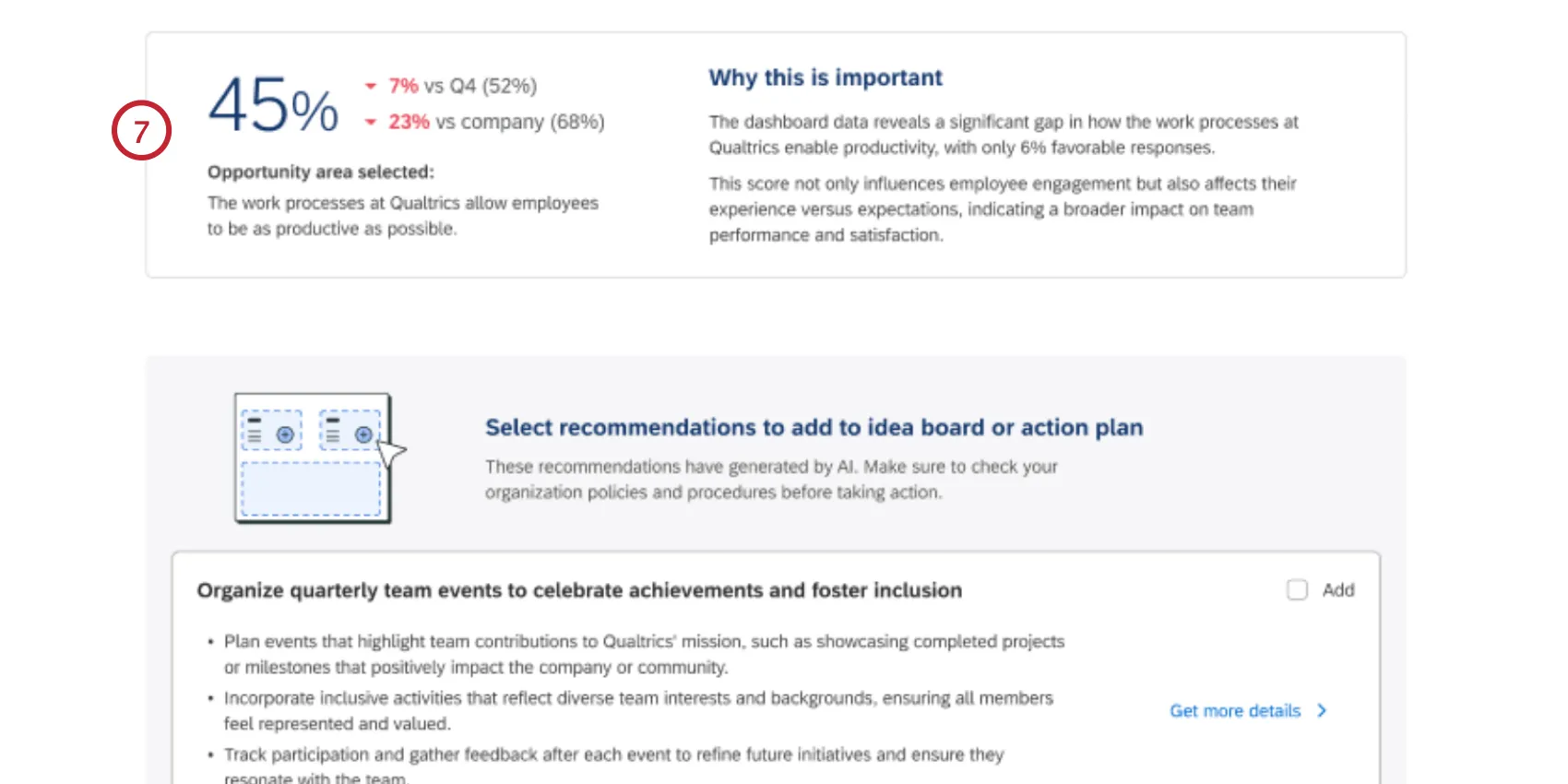The height and width of the screenshot is (784, 1568).
Task: Click the 45% favorability score
Action: pos(273,105)
